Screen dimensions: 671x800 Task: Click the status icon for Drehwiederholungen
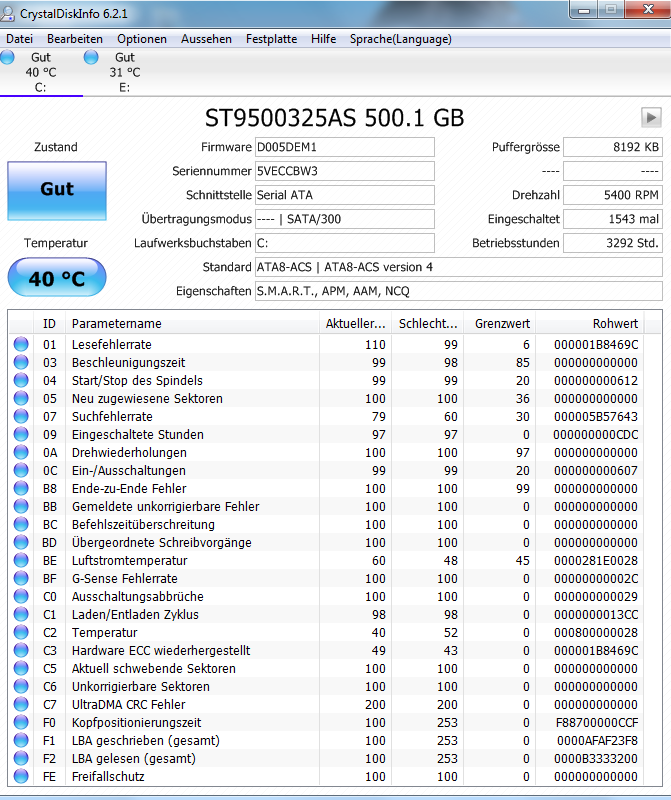[21, 453]
